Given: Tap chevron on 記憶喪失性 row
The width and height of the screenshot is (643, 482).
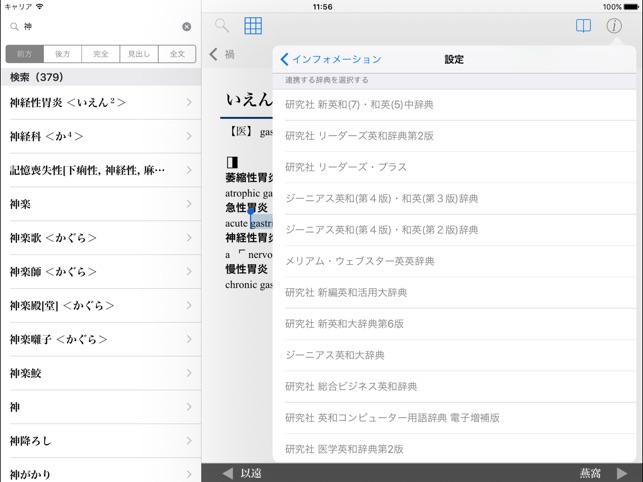Looking at the screenshot, I should [x=189, y=170].
